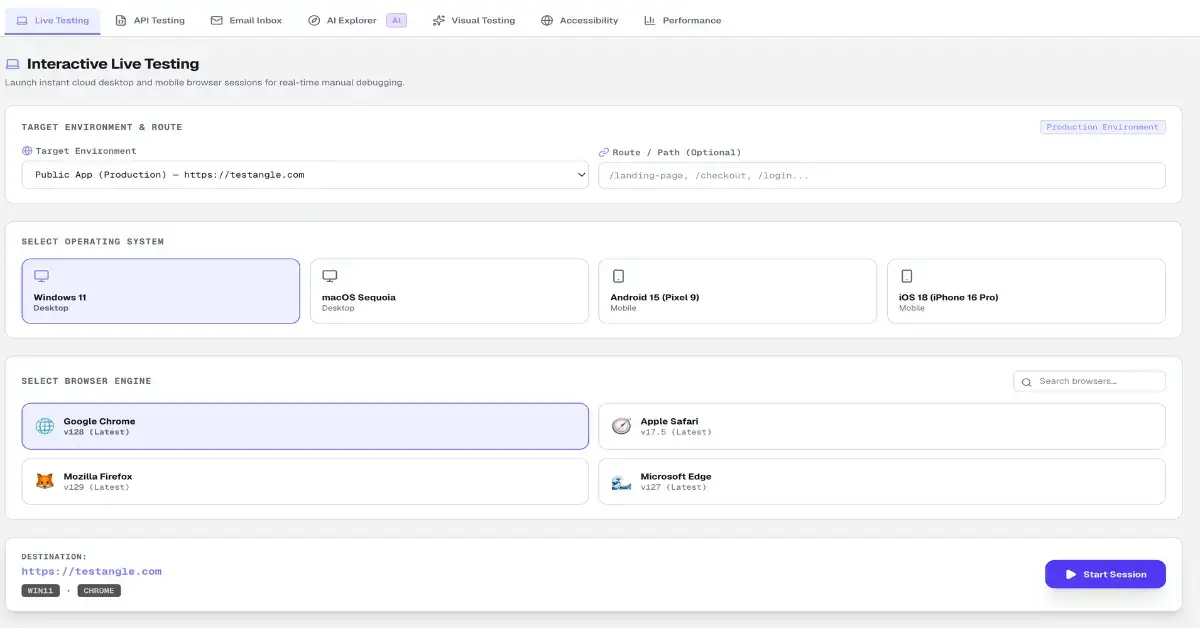The width and height of the screenshot is (1200, 628).
Task: Switch to the Live Testing tab
Action: click(x=53, y=20)
